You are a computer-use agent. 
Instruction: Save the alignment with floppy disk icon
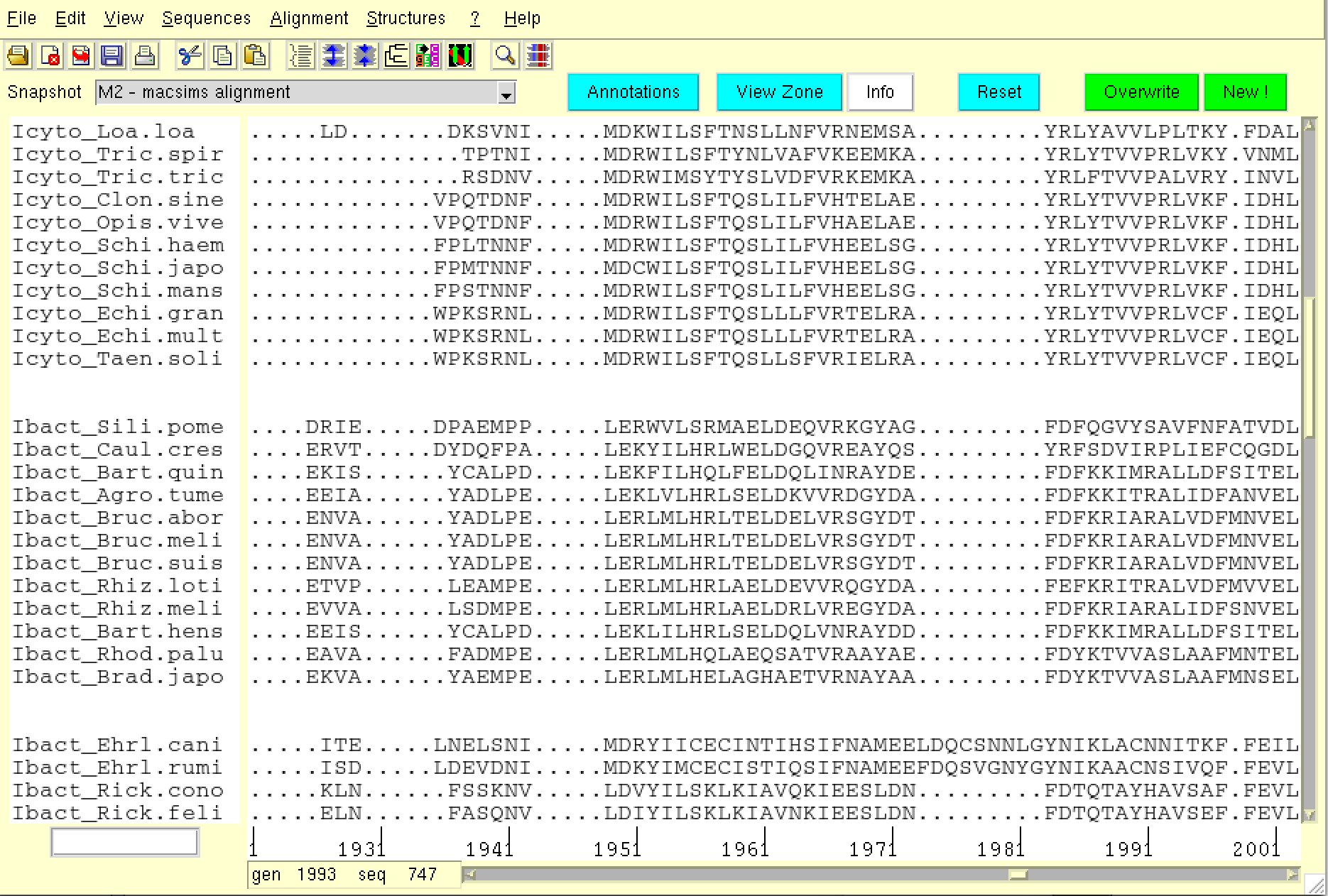111,55
